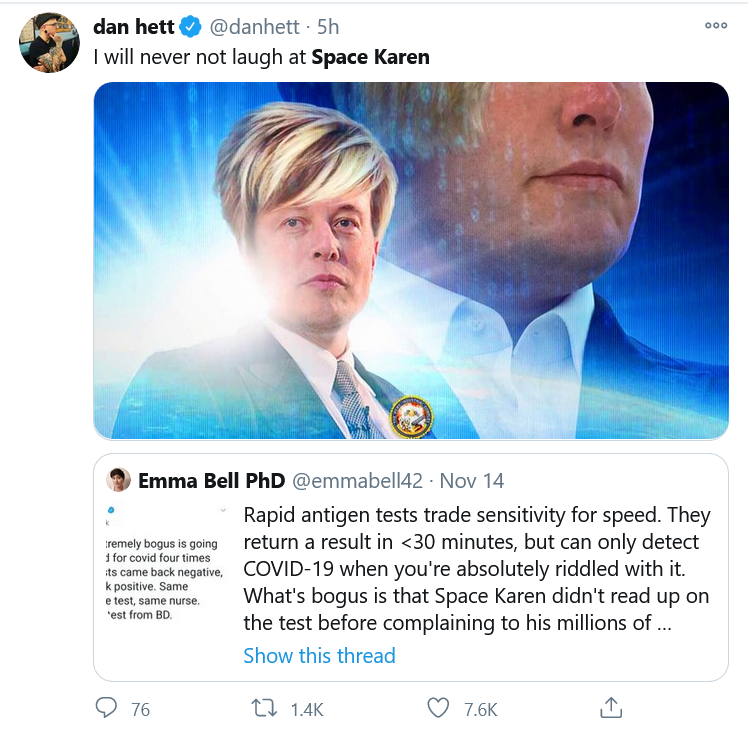This screenshot has height=734, width=748.
Task: Open the Space Karen tweet image
Action: click(x=411, y=260)
